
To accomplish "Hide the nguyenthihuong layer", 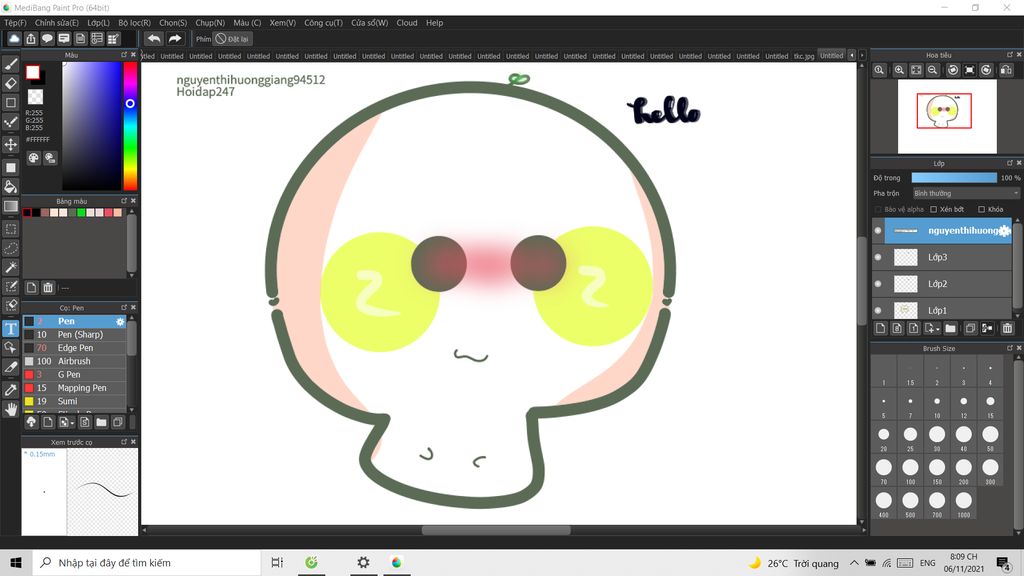I will coord(878,231).
